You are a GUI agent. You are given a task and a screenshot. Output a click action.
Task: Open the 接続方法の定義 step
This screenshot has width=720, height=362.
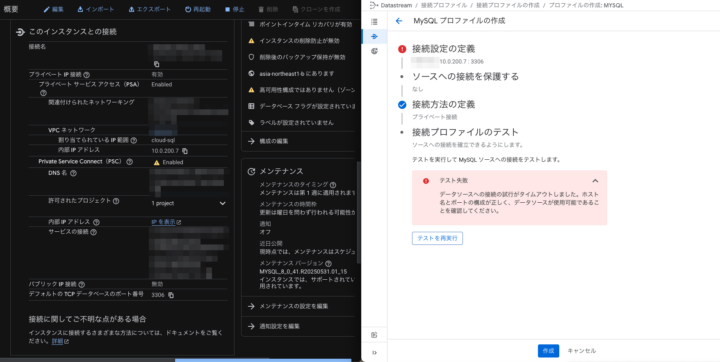444,105
